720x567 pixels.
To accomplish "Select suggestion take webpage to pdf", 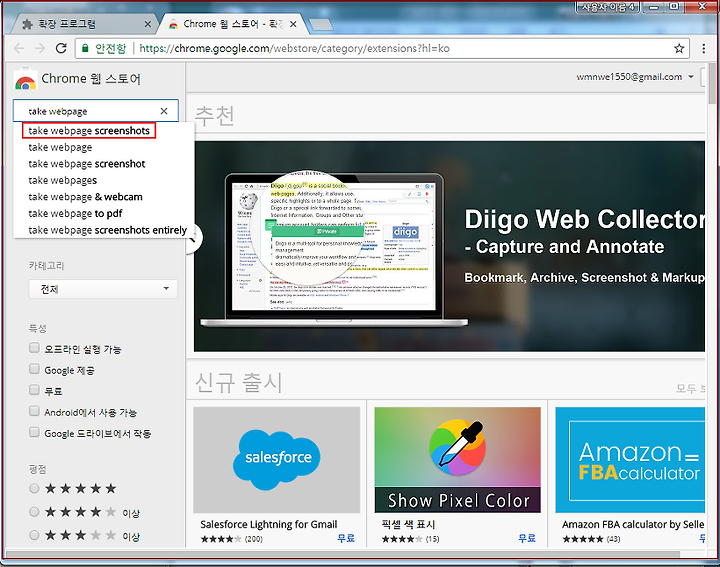I will point(75,213).
